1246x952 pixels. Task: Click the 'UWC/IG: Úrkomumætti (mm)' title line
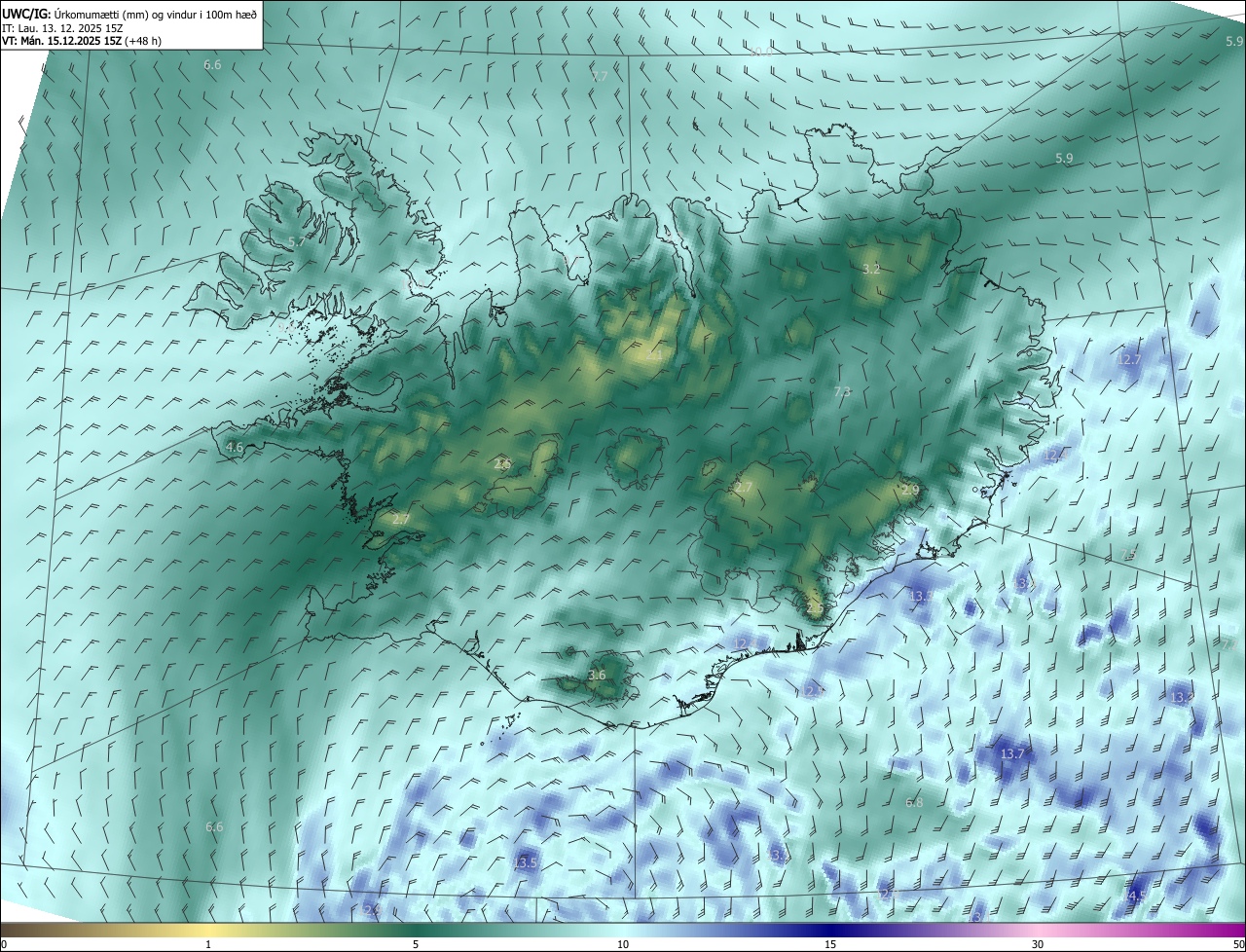click(x=129, y=15)
